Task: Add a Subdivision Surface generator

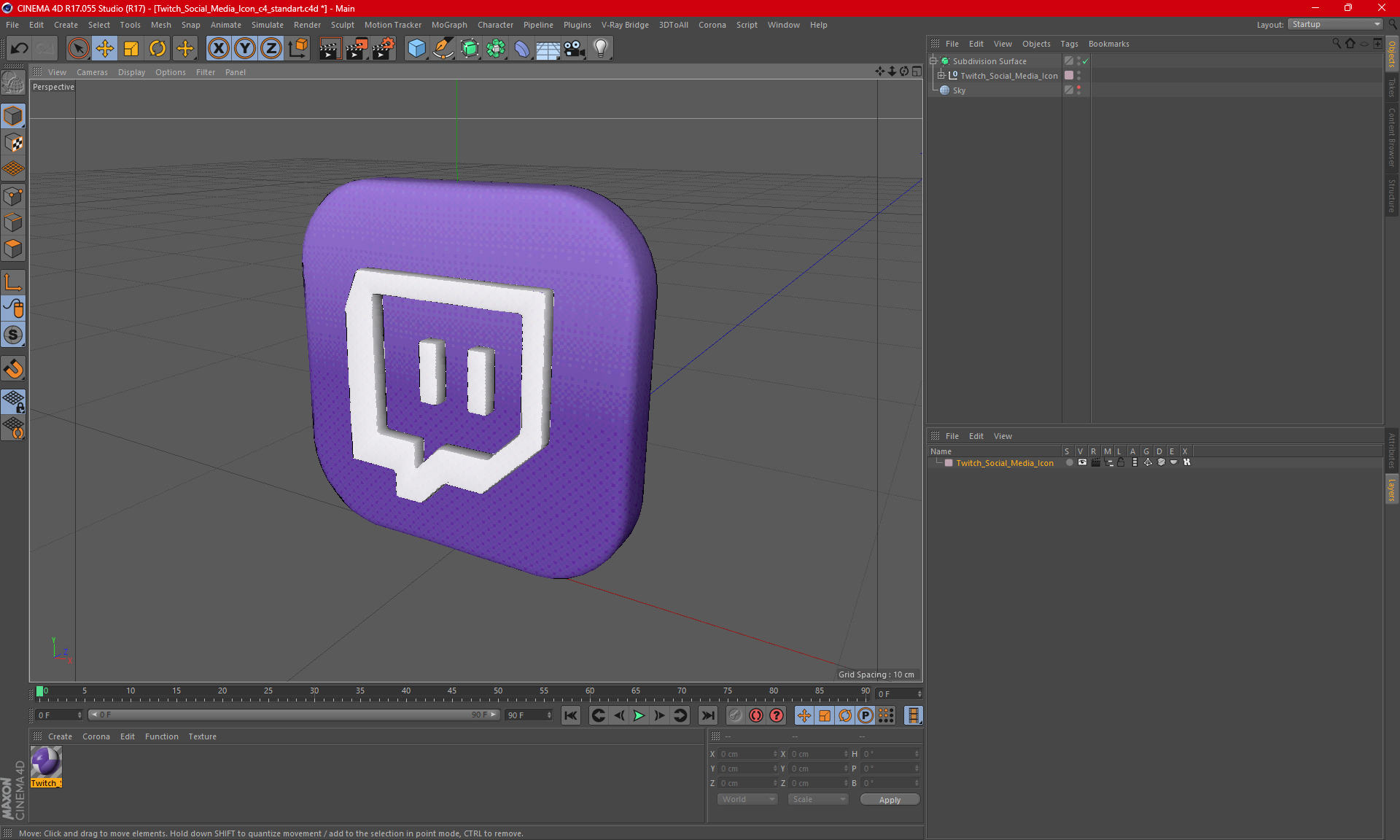Action: [x=470, y=49]
